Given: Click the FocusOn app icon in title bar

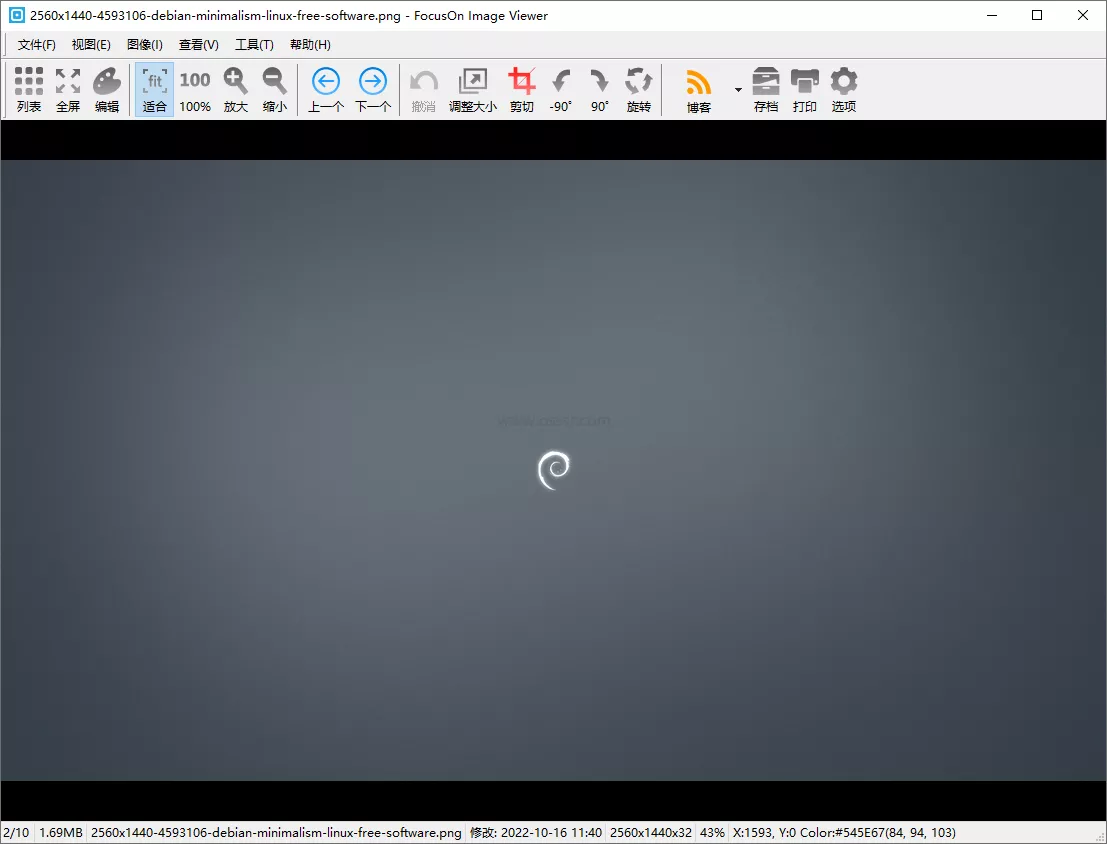Looking at the screenshot, I should coord(16,15).
